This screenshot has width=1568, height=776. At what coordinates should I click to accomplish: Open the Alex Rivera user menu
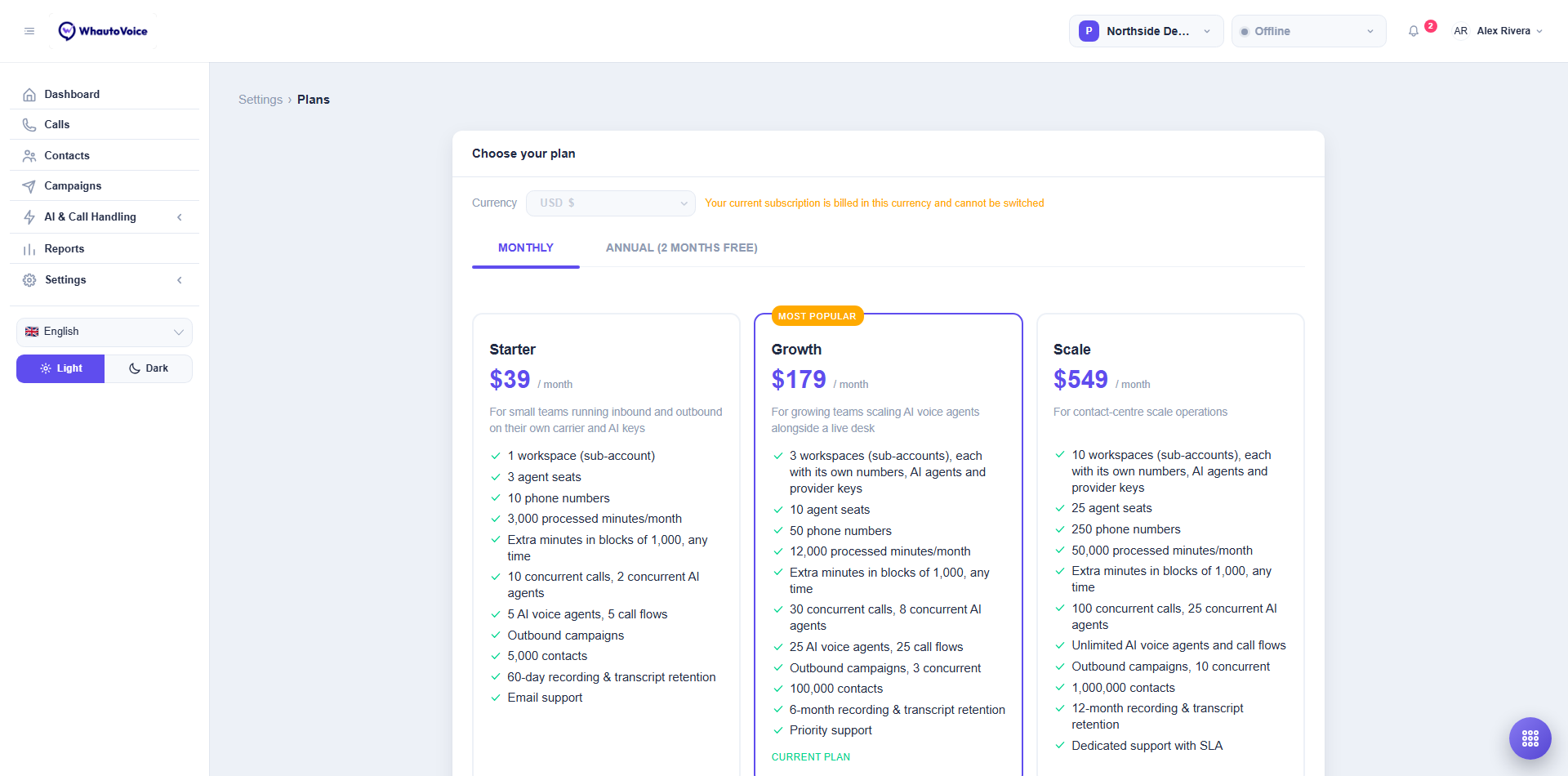(x=1498, y=31)
